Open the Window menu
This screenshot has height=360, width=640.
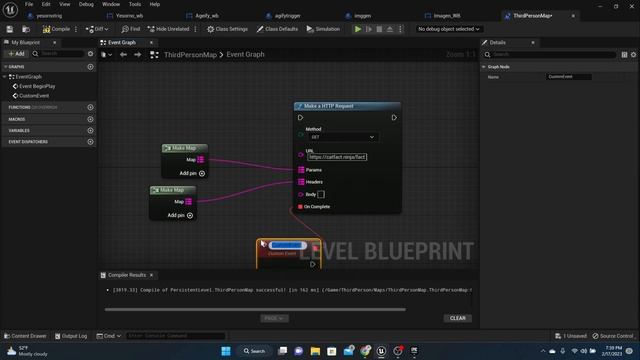(111, 4)
